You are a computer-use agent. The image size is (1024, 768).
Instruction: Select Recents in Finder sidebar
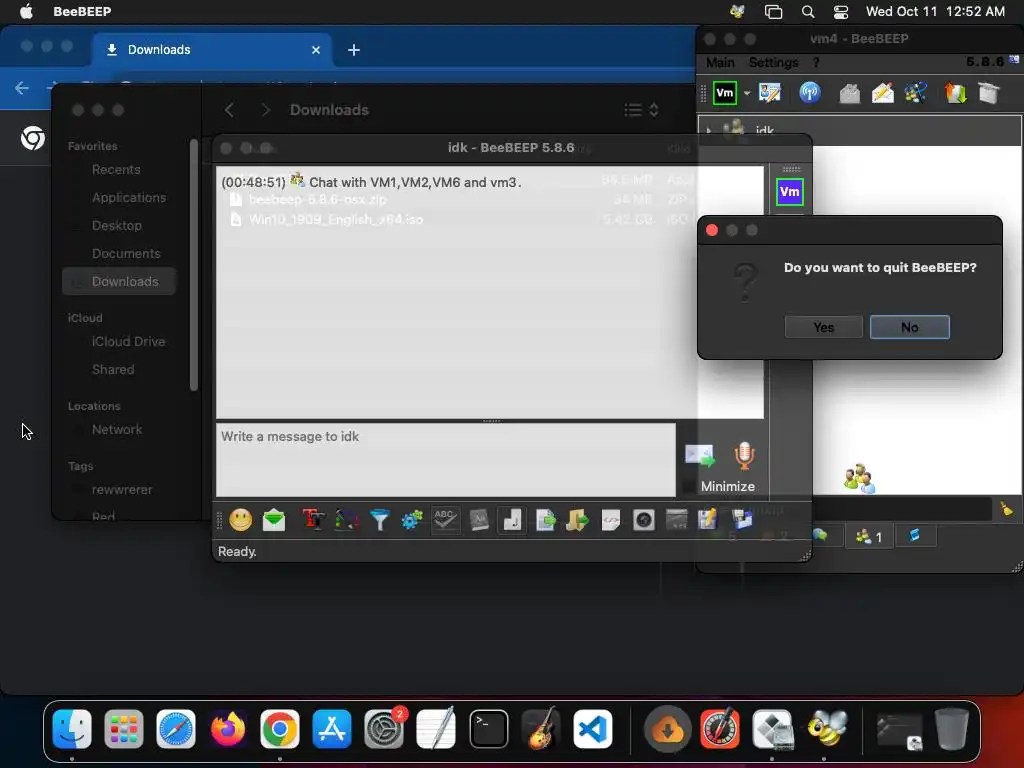pyautogui.click(x=116, y=170)
